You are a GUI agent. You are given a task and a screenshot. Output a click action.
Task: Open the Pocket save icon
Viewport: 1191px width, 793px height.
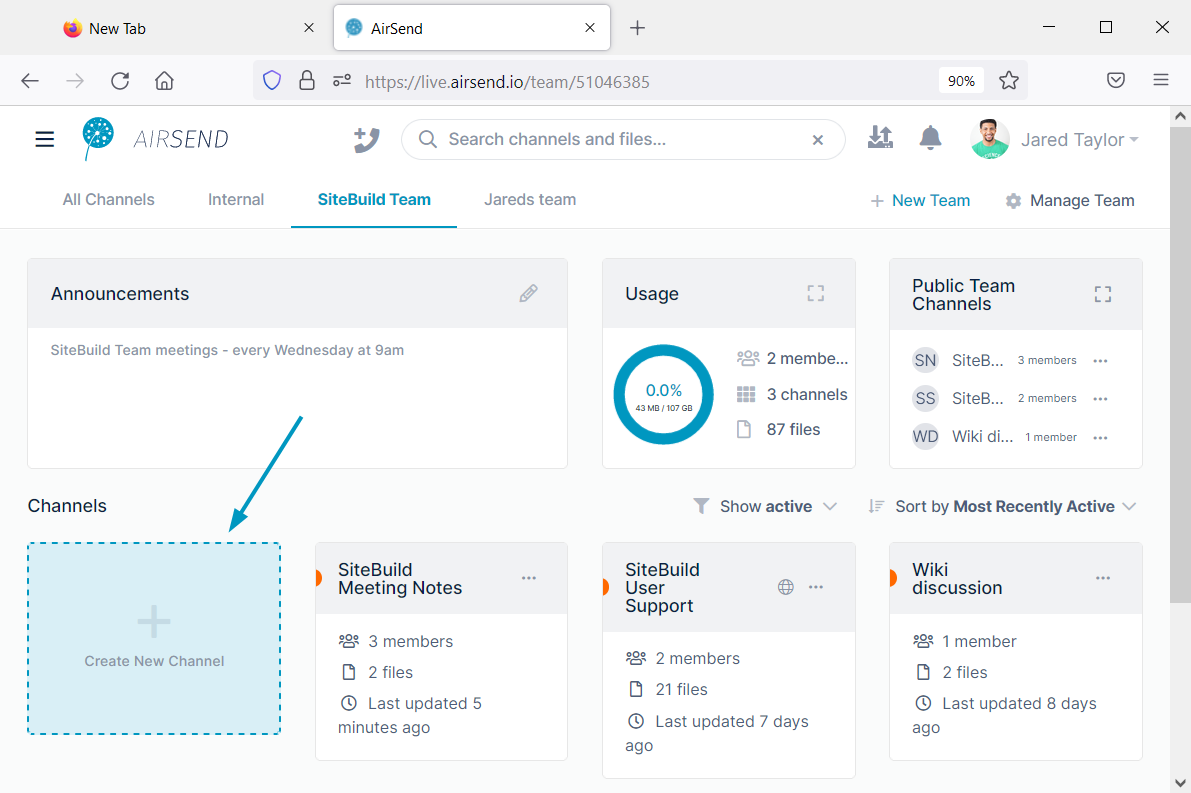point(1116,81)
